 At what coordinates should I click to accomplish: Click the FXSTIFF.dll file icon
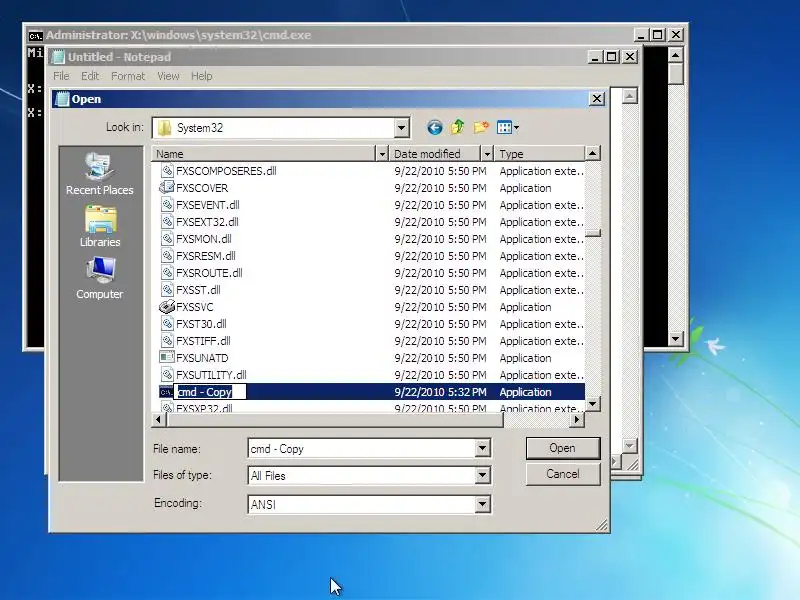pos(167,340)
